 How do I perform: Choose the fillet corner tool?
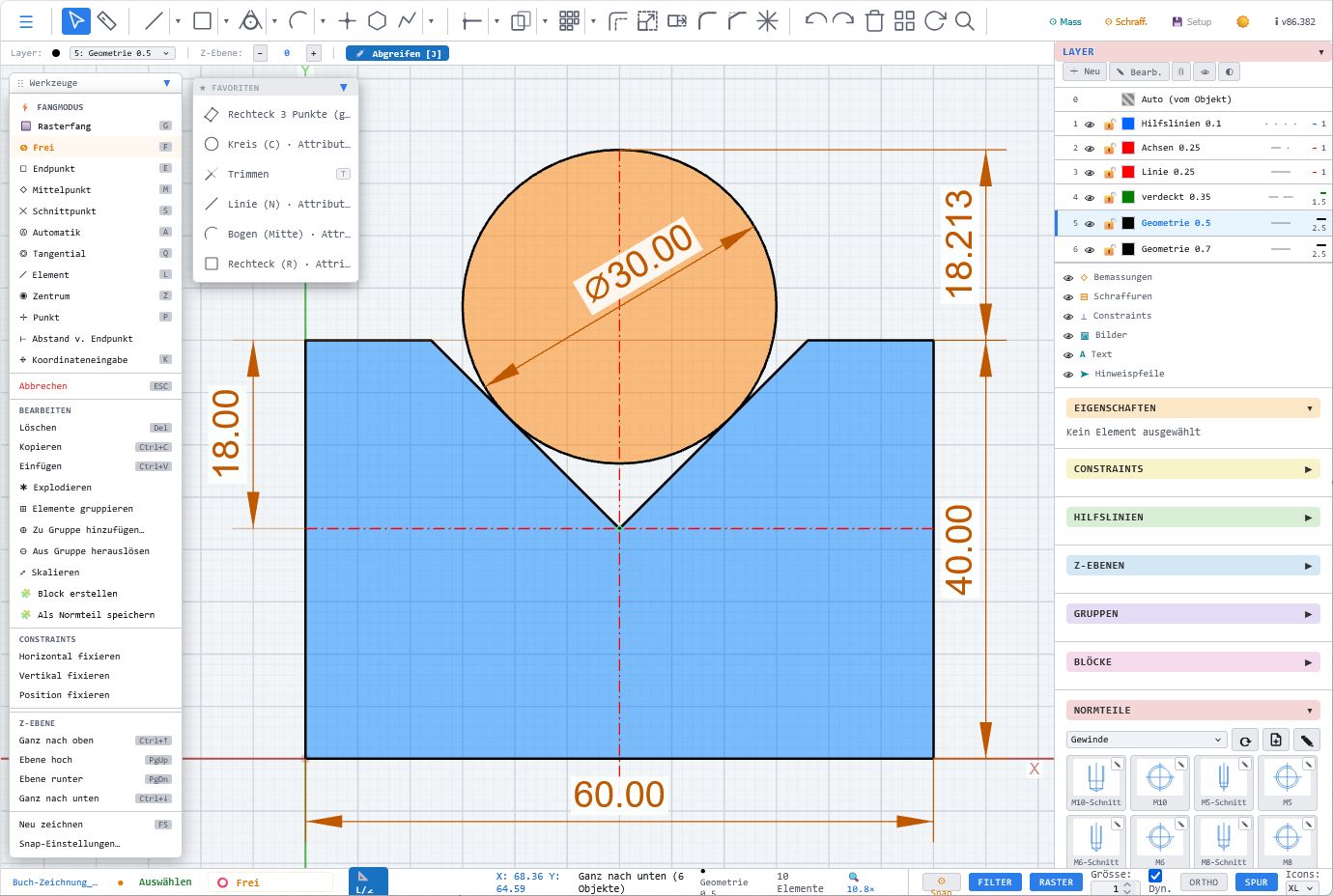[707, 21]
